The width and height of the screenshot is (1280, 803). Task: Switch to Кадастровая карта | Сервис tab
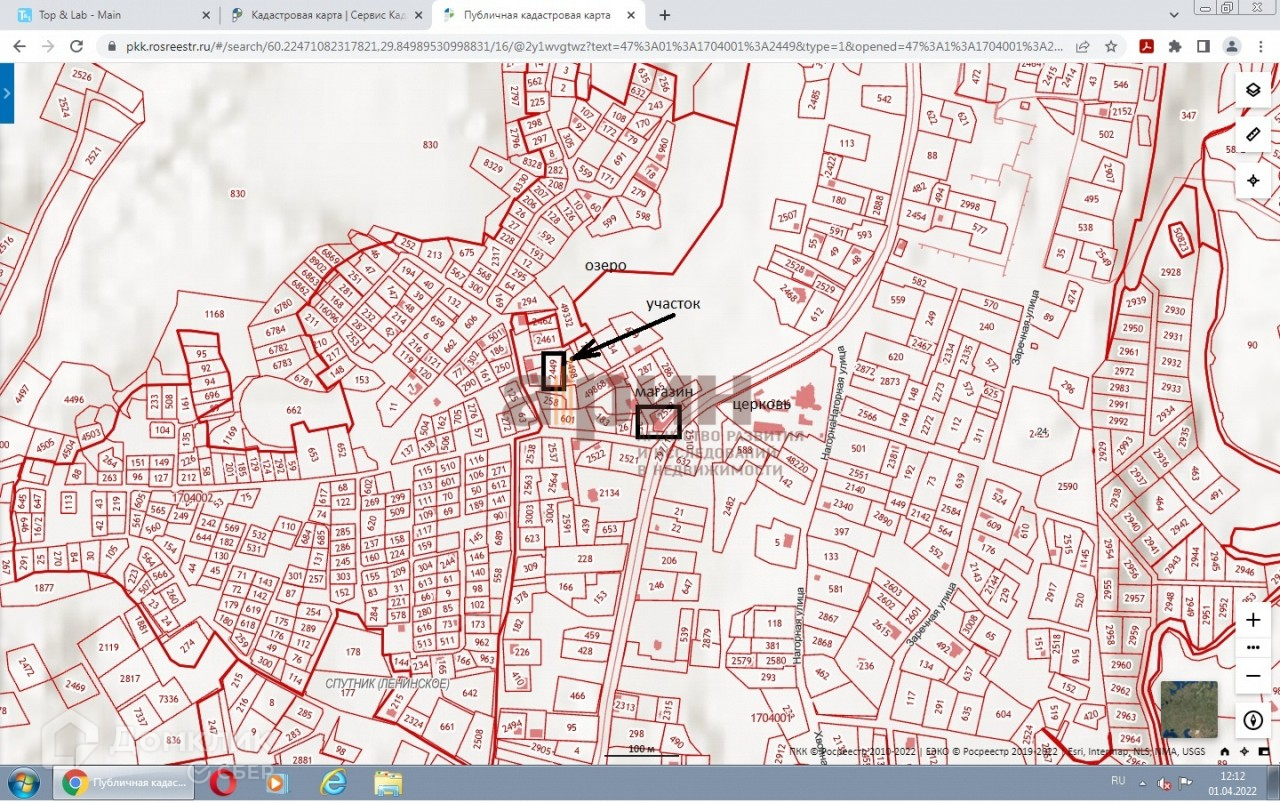pyautogui.click(x=320, y=15)
